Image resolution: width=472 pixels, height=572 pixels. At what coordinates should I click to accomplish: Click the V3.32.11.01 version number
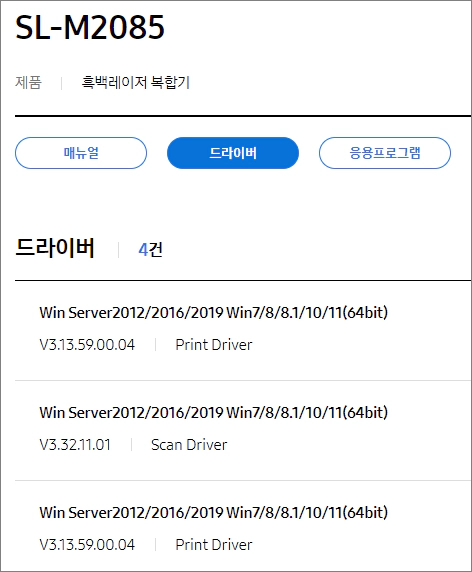pos(75,445)
